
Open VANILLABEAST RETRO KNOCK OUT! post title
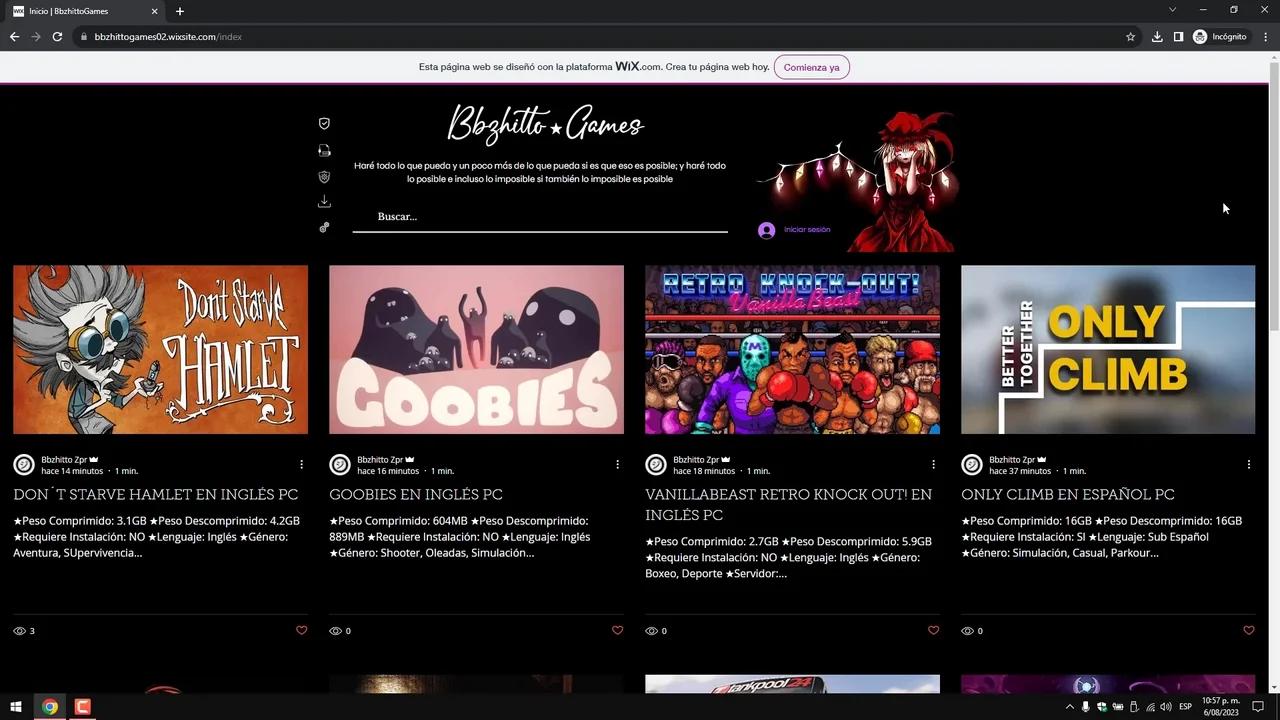[x=788, y=505]
